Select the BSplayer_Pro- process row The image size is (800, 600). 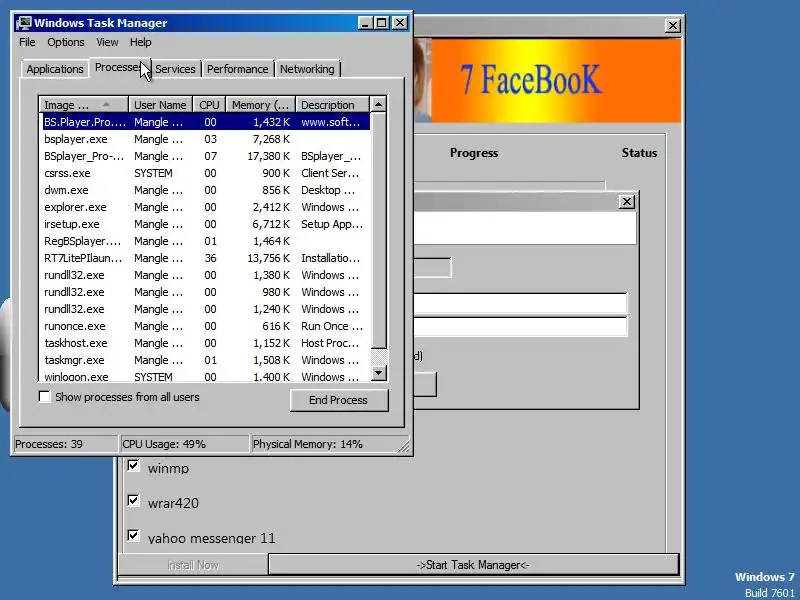pos(205,156)
